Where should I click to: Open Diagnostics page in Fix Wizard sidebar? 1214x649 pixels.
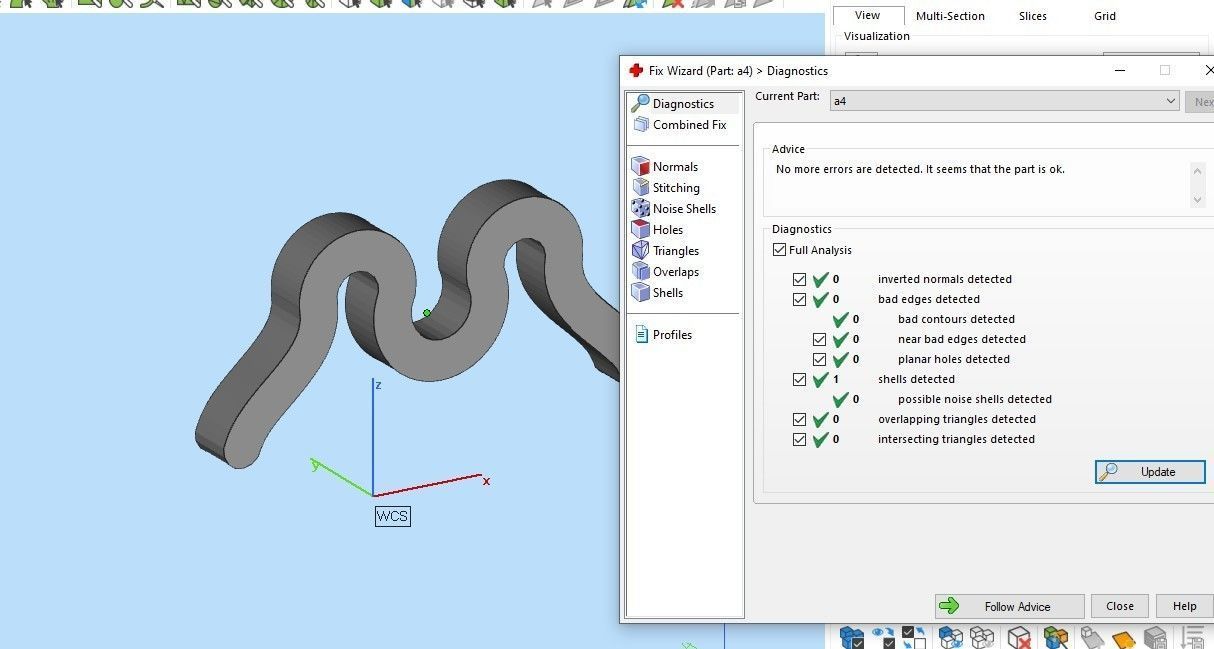pos(683,104)
